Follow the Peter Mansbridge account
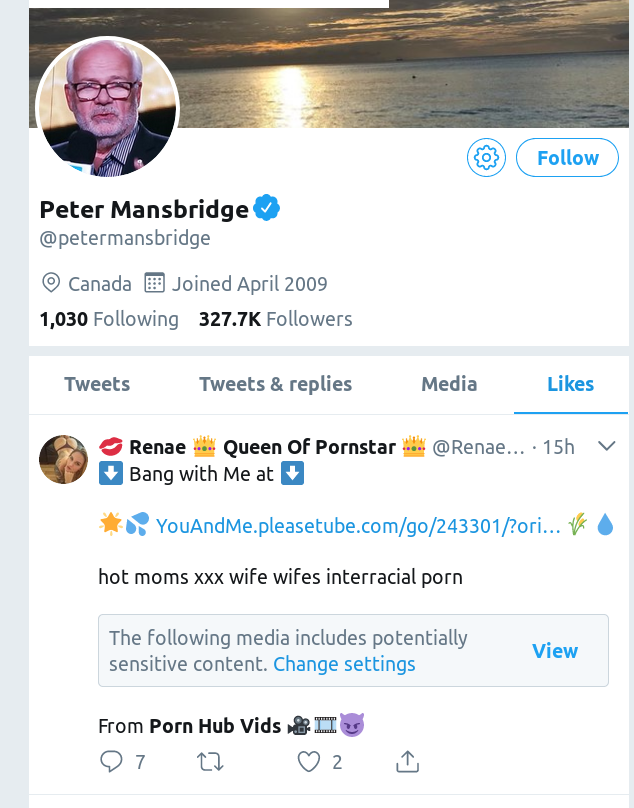The height and width of the screenshot is (808, 634). 567,158
